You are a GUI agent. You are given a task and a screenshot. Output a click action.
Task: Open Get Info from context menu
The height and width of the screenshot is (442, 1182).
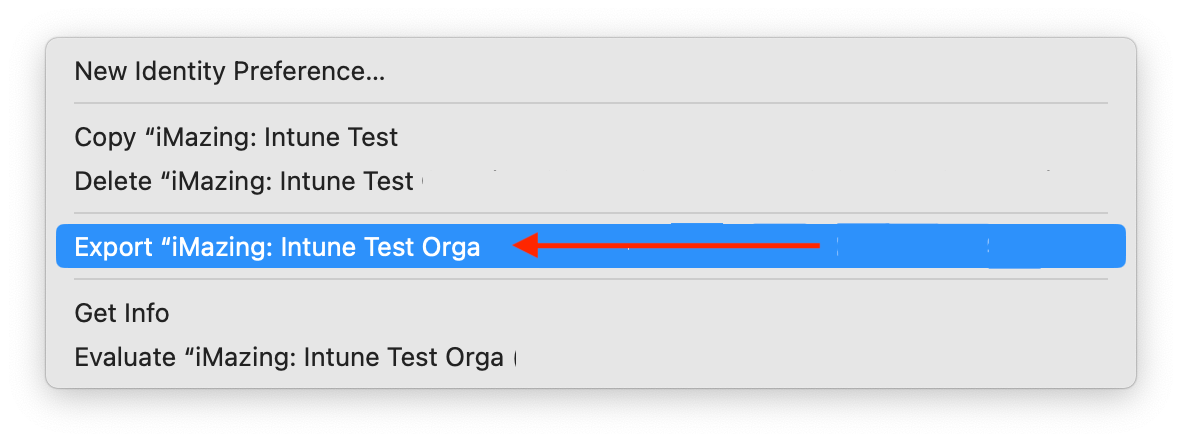coord(122,313)
